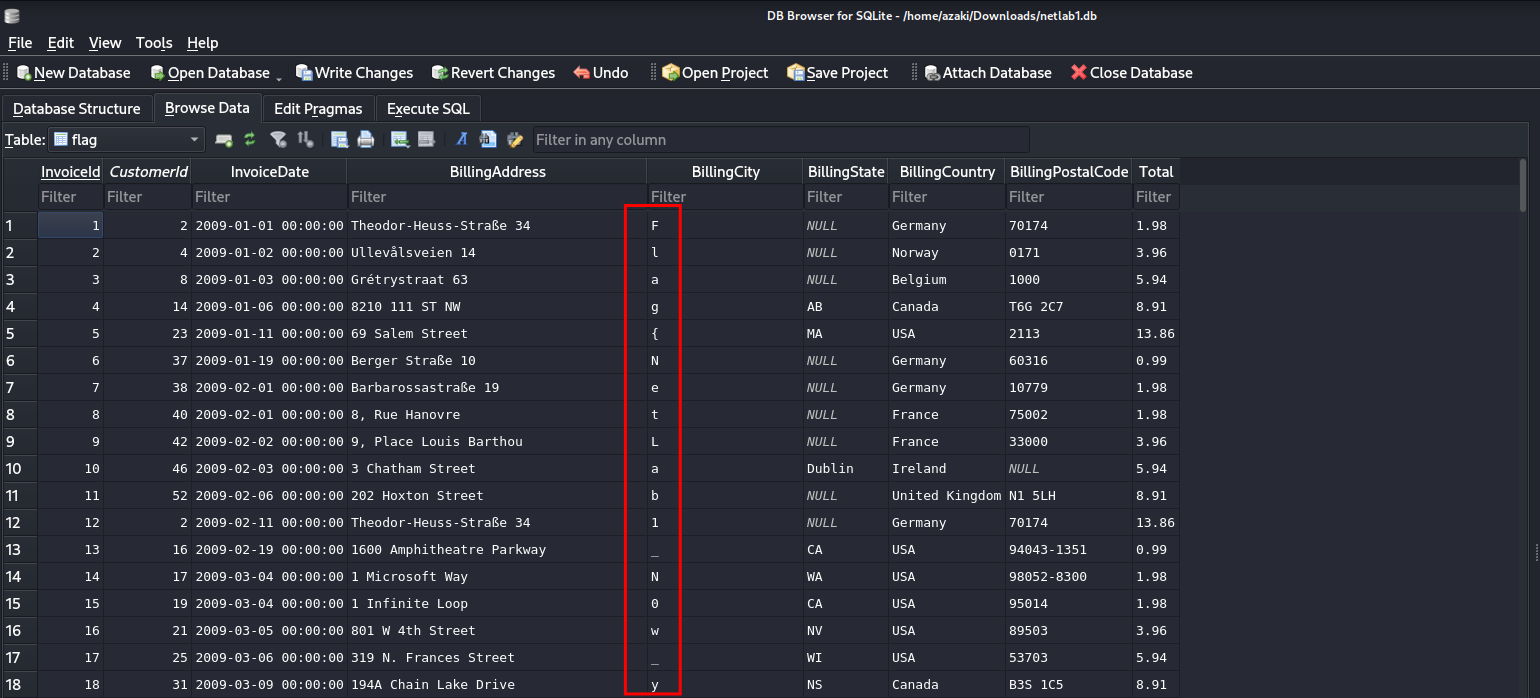Select the NULL postal code cell for Ireland

pyautogui.click(x=1069, y=469)
